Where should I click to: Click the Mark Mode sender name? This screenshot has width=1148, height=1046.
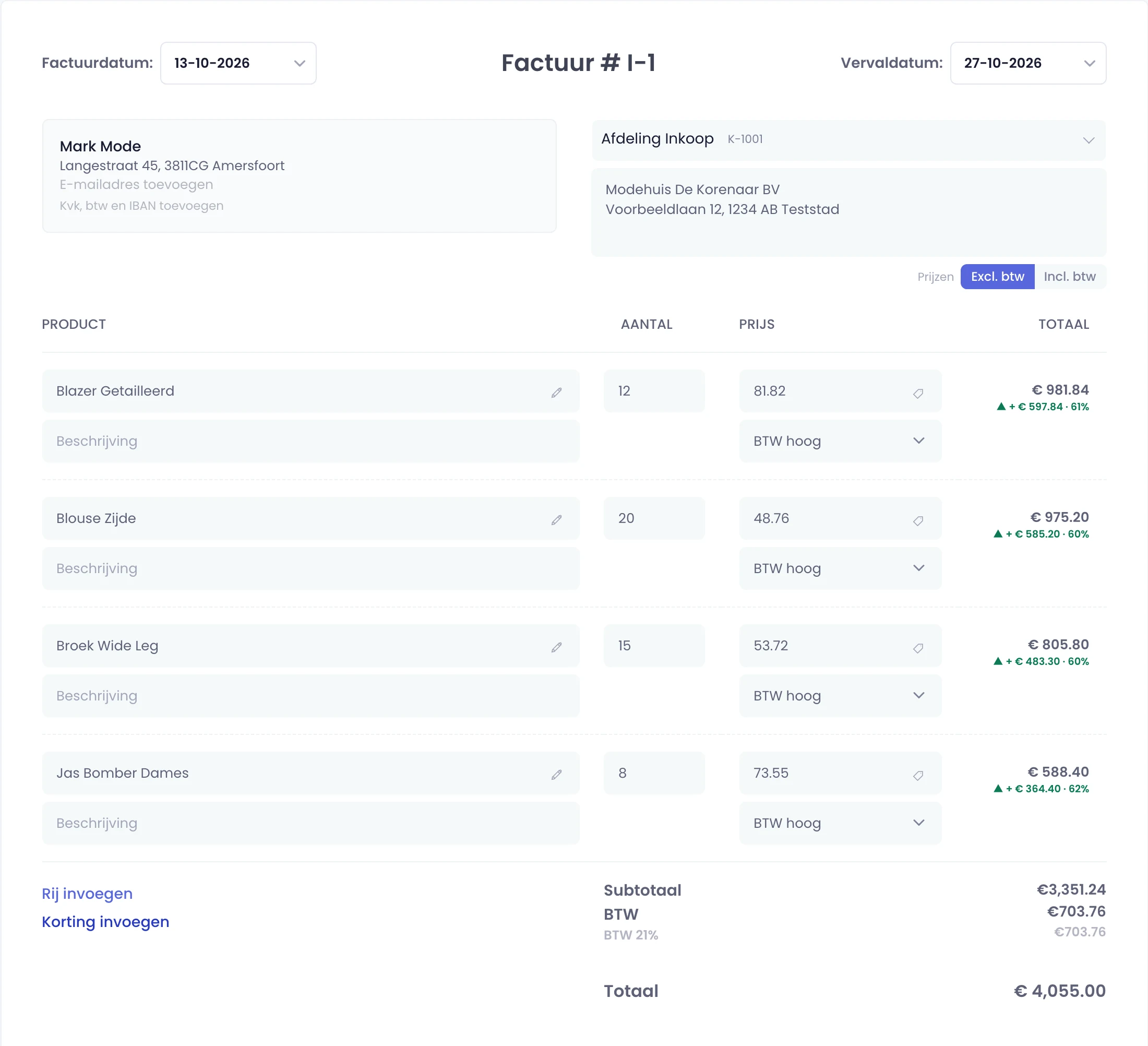pos(100,147)
